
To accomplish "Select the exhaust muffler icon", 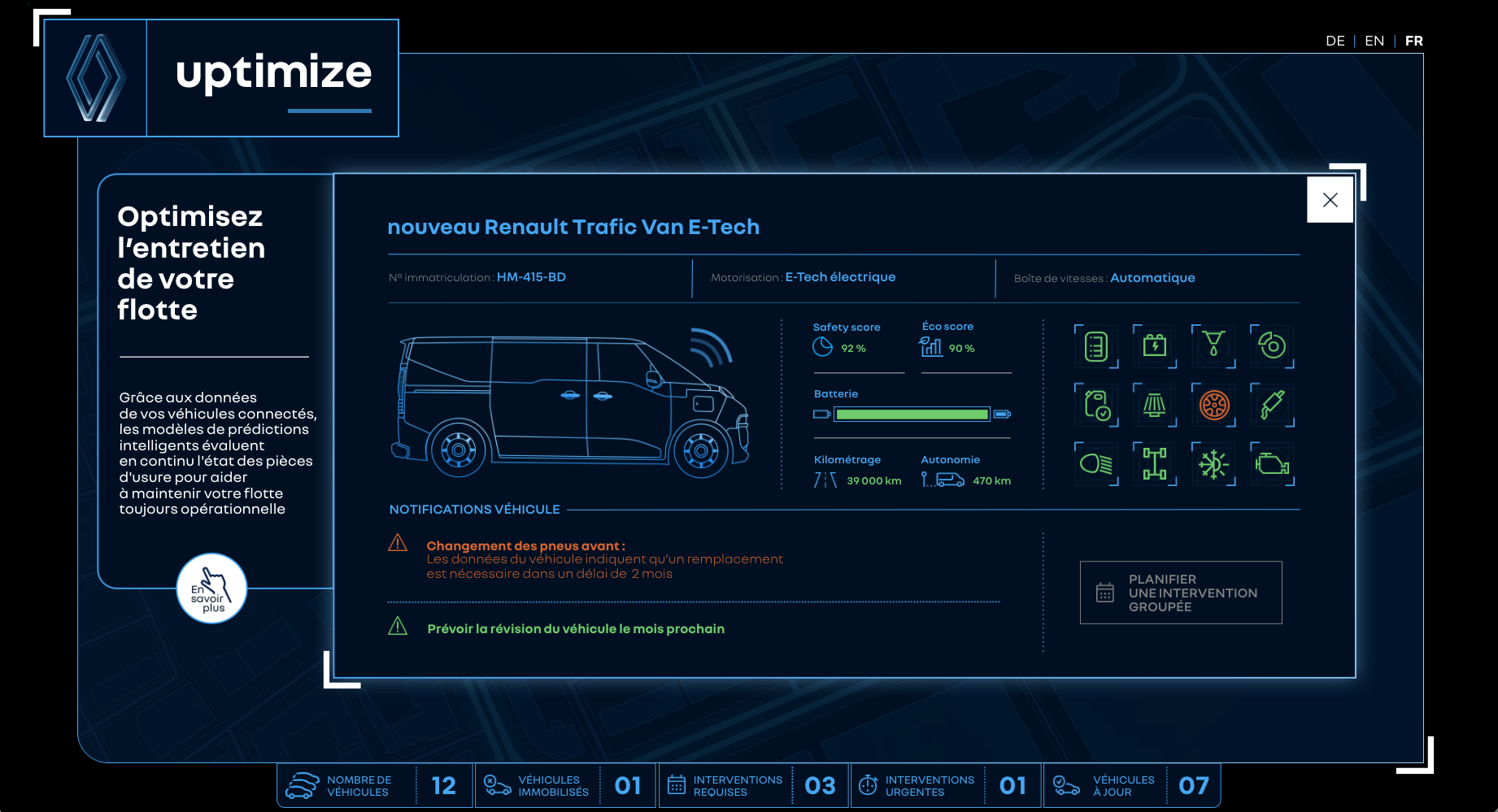I will [x=1272, y=405].
